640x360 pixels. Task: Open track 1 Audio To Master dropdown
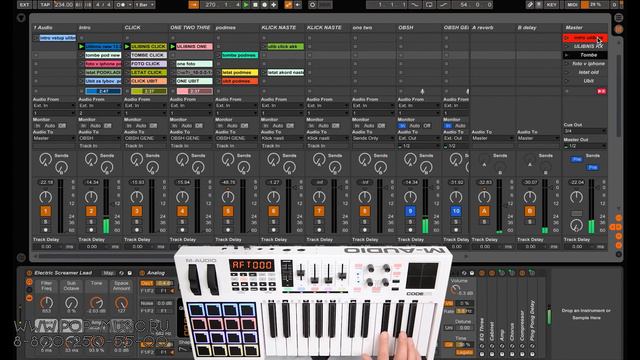pos(54,138)
